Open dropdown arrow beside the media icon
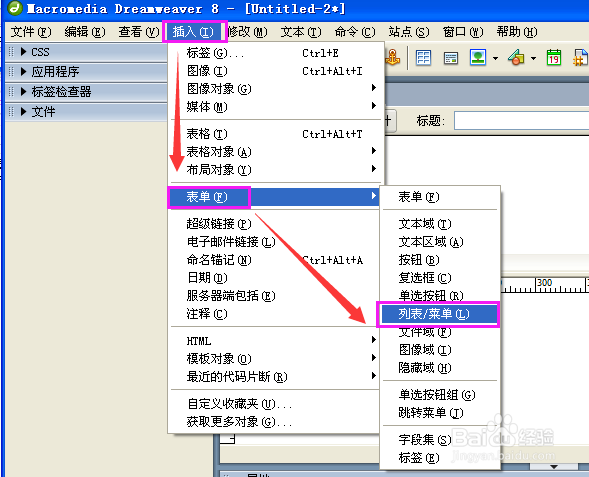The height and width of the screenshot is (477, 589). (533, 58)
